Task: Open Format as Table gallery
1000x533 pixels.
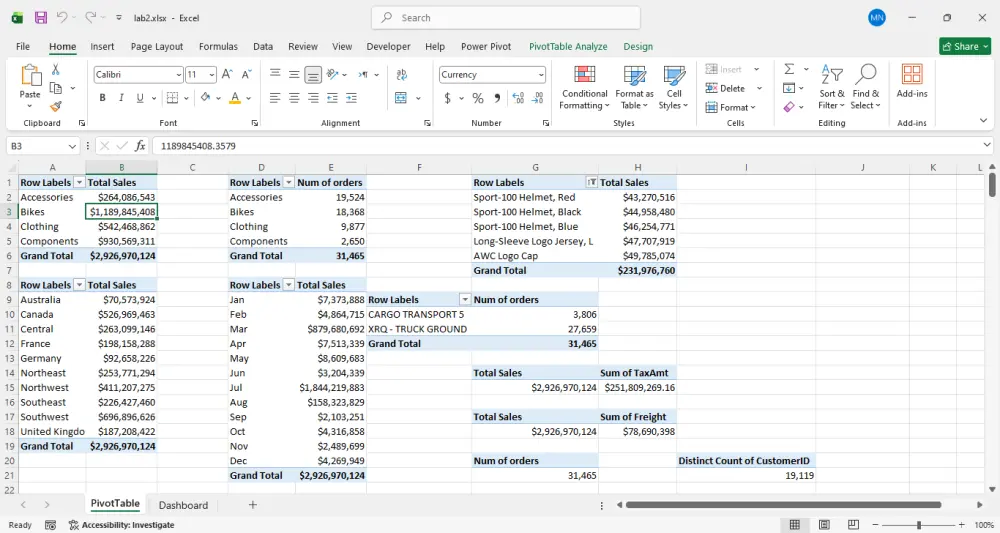Action: (634, 88)
